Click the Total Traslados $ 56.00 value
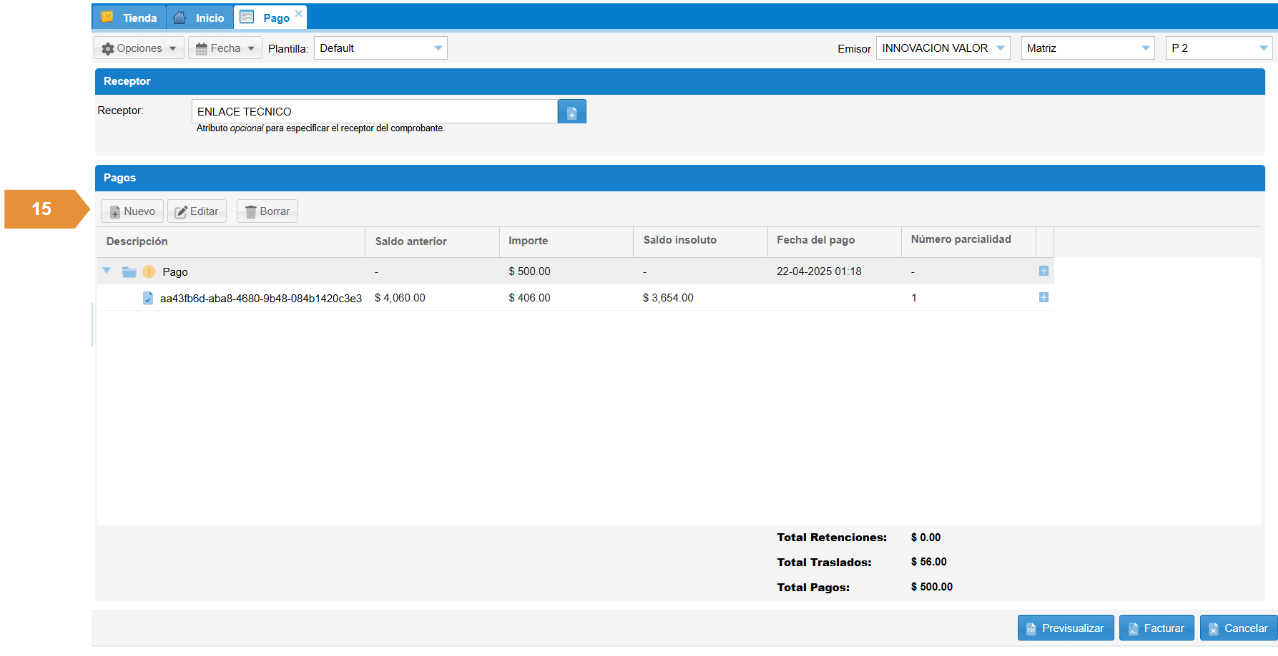The image size is (1278, 656). coord(929,562)
